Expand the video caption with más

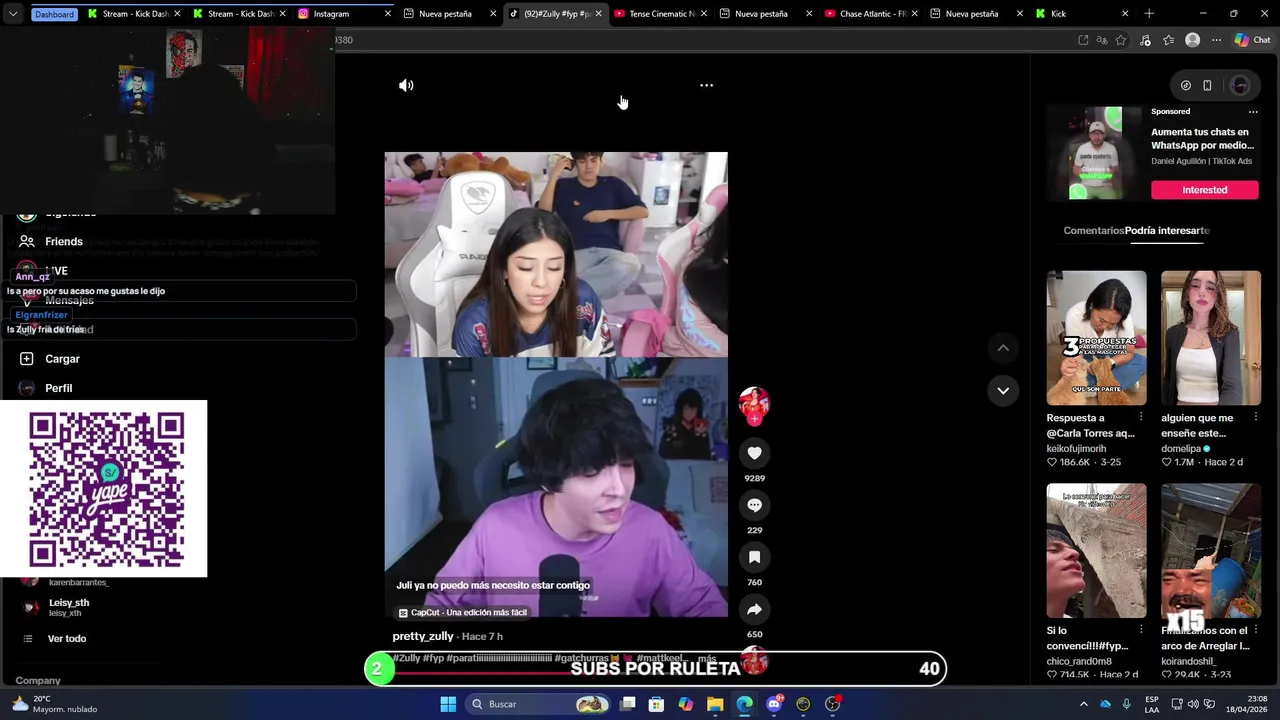(706, 658)
